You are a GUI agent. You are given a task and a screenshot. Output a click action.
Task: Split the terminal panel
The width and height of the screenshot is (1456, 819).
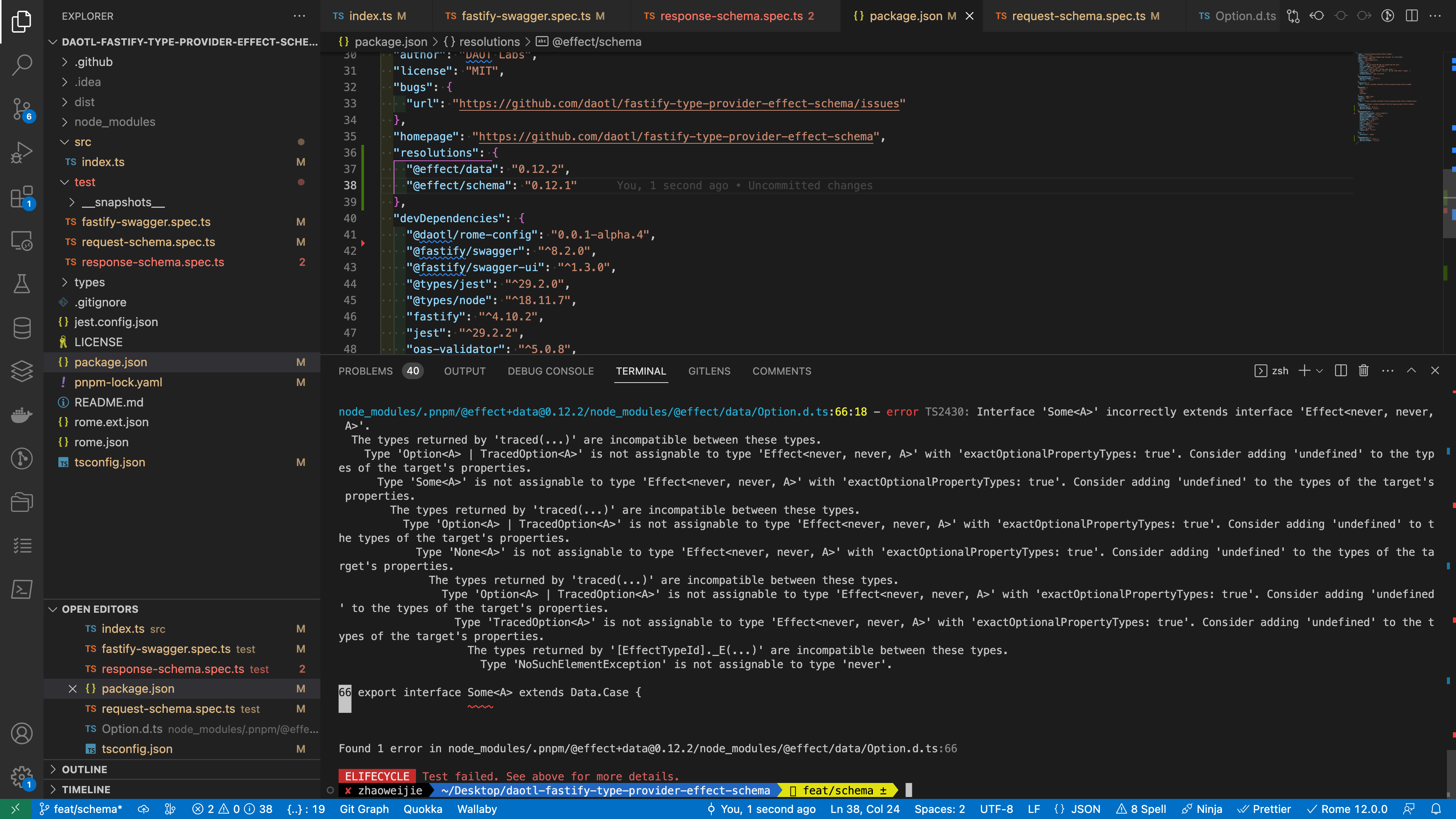1340,371
